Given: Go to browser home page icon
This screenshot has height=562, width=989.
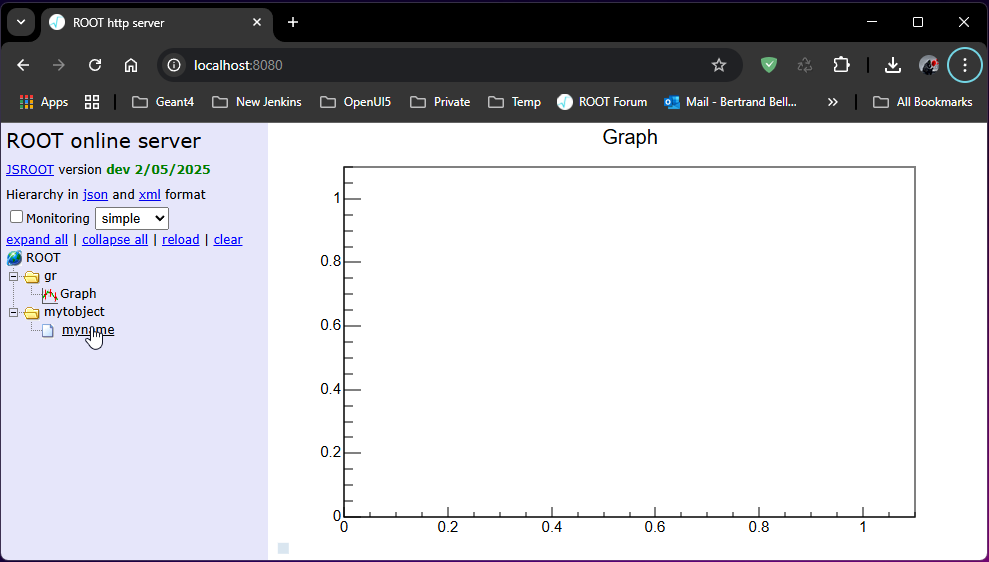Looking at the screenshot, I should pyautogui.click(x=131, y=65).
